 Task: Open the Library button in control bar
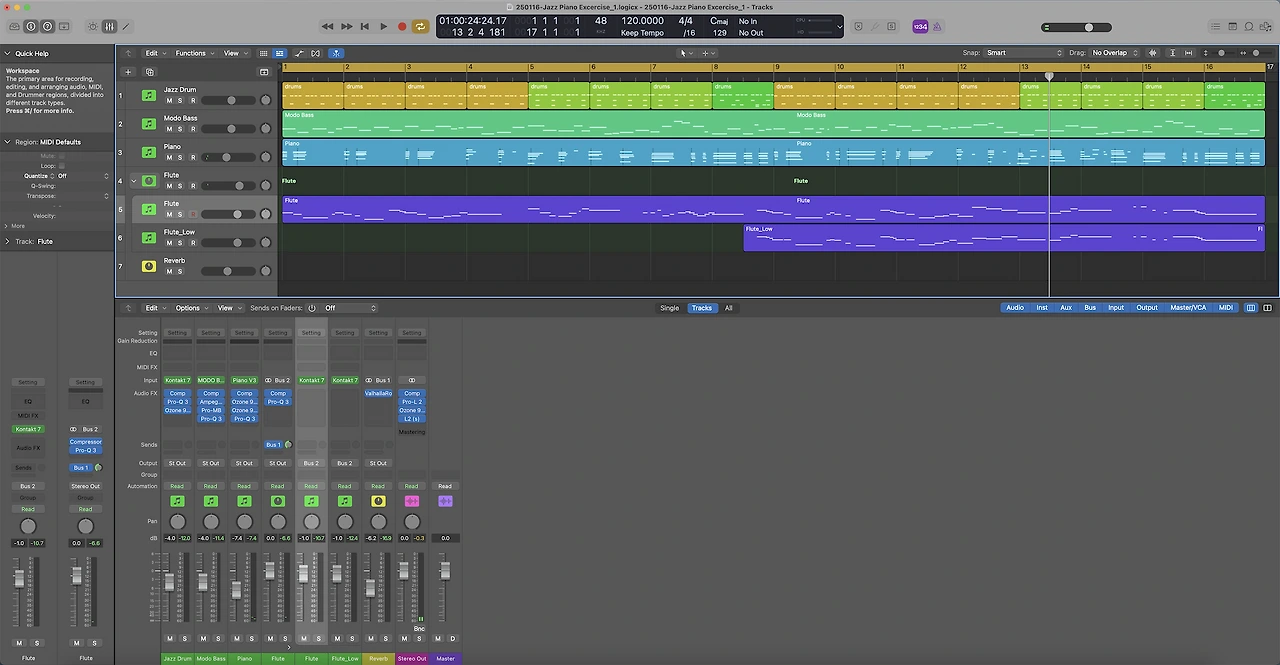tap(14, 26)
